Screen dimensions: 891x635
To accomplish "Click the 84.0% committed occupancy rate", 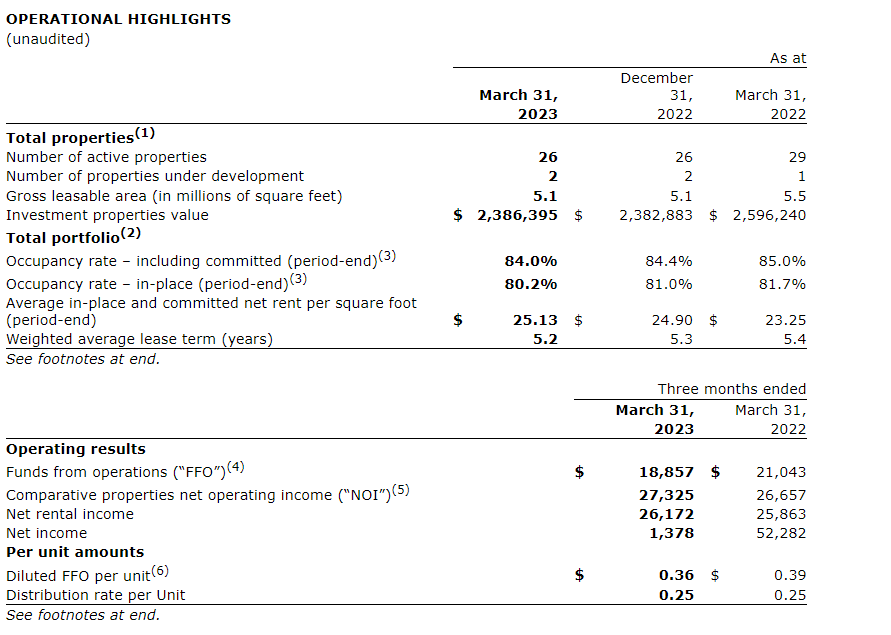I will click(531, 261).
